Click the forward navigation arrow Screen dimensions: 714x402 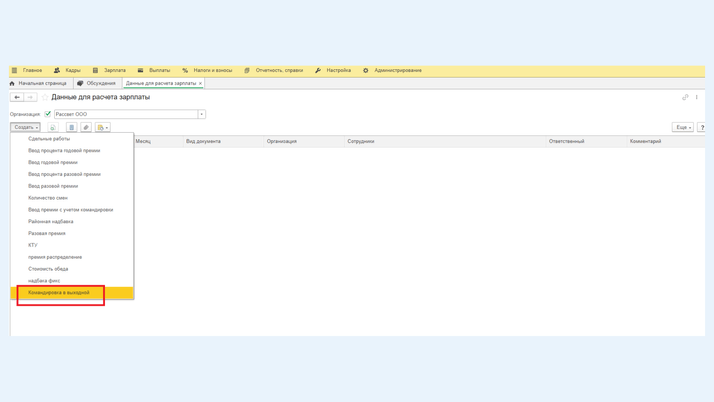point(31,97)
